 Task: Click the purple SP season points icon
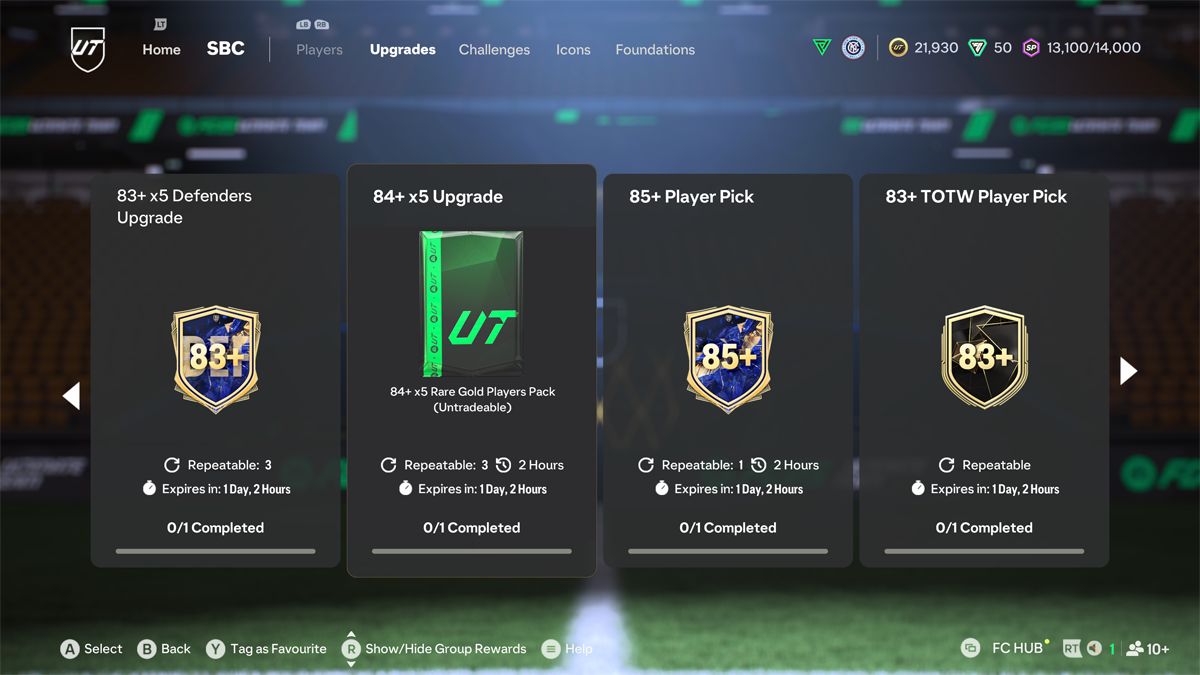coord(1031,48)
